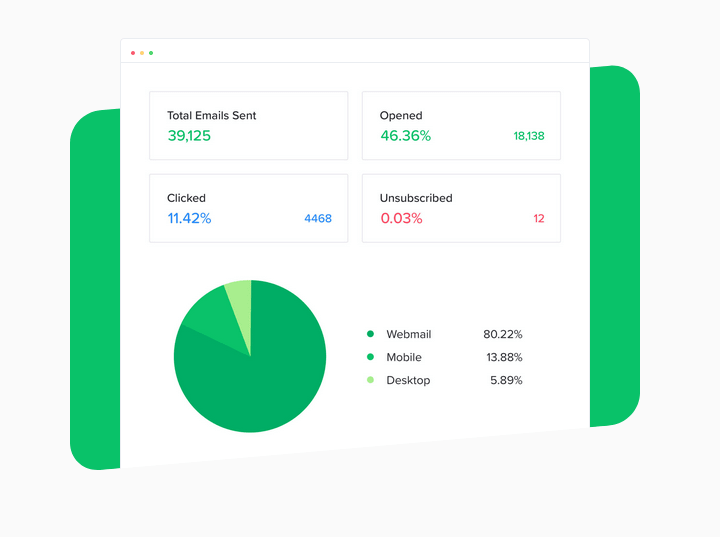Select the Webmail legend dot
Image resolution: width=720 pixels, height=537 pixels.
click(x=371, y=334)
